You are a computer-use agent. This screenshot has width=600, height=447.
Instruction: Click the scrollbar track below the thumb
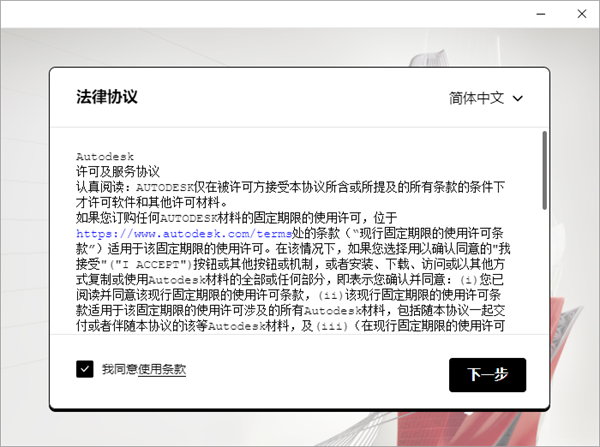544,290
